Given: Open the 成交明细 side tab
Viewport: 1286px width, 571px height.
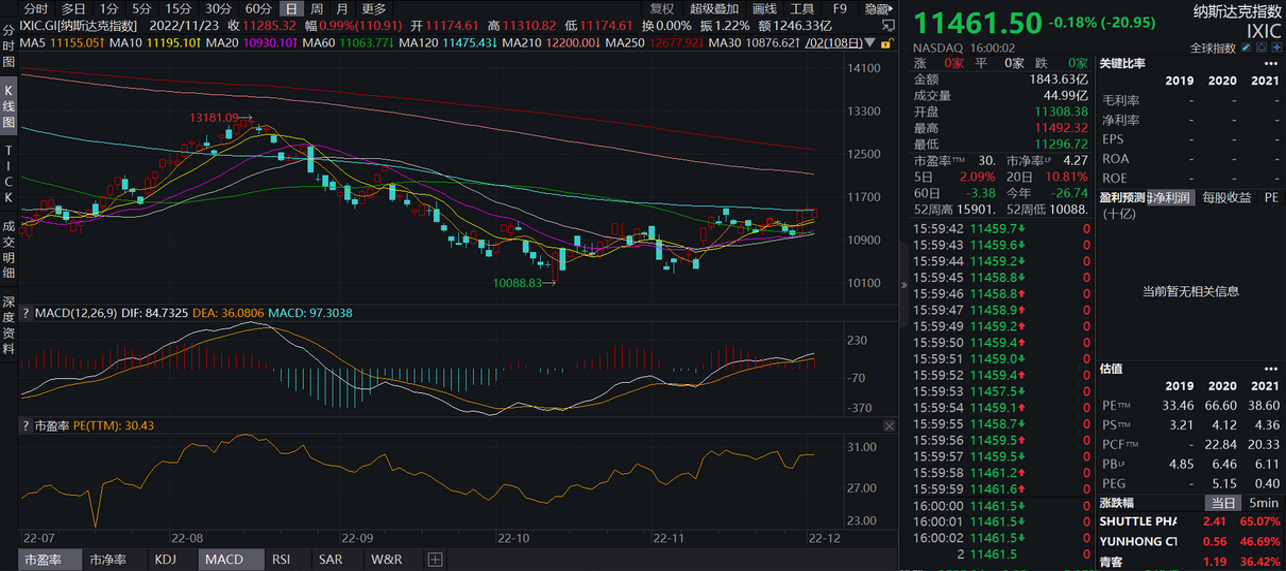Looking at the screenshot, I should [9, 250].
